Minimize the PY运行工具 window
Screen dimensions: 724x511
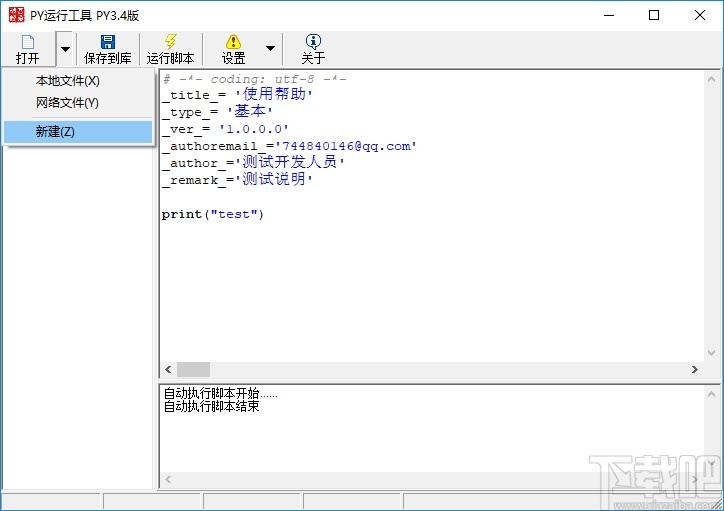tap(609, 15)
